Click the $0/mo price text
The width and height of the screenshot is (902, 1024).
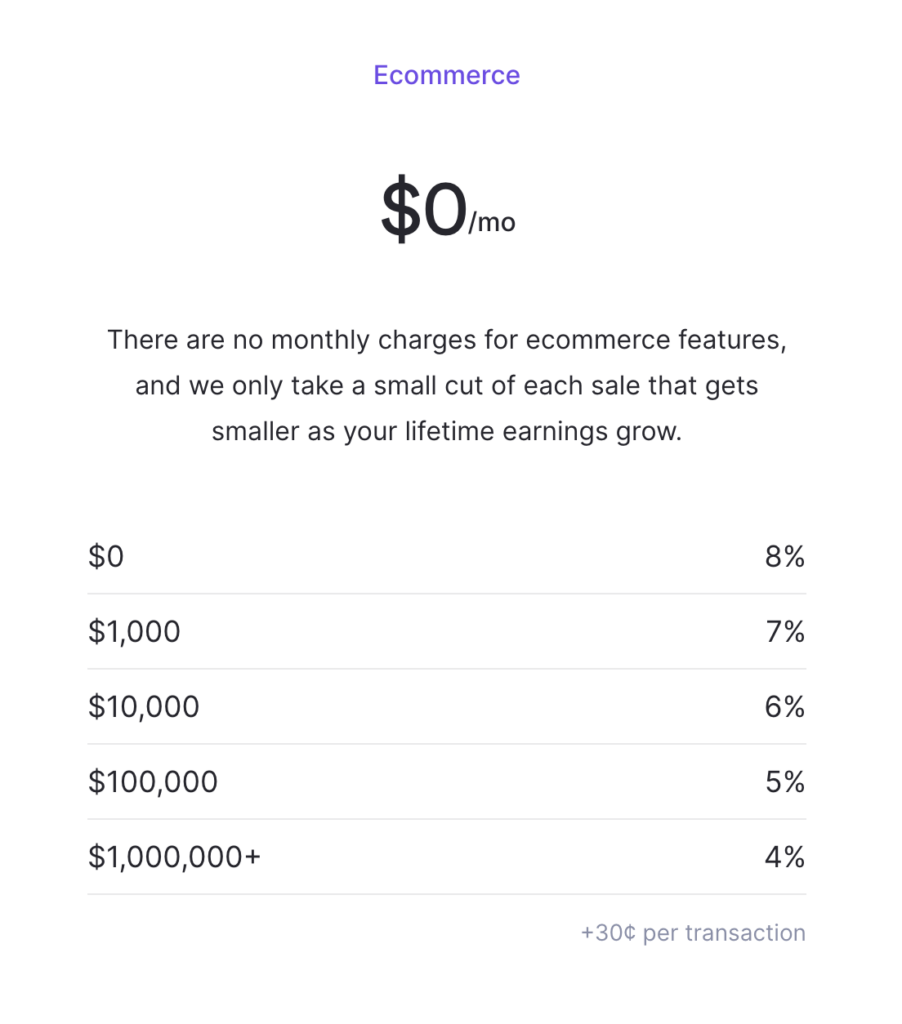point(448,210)
